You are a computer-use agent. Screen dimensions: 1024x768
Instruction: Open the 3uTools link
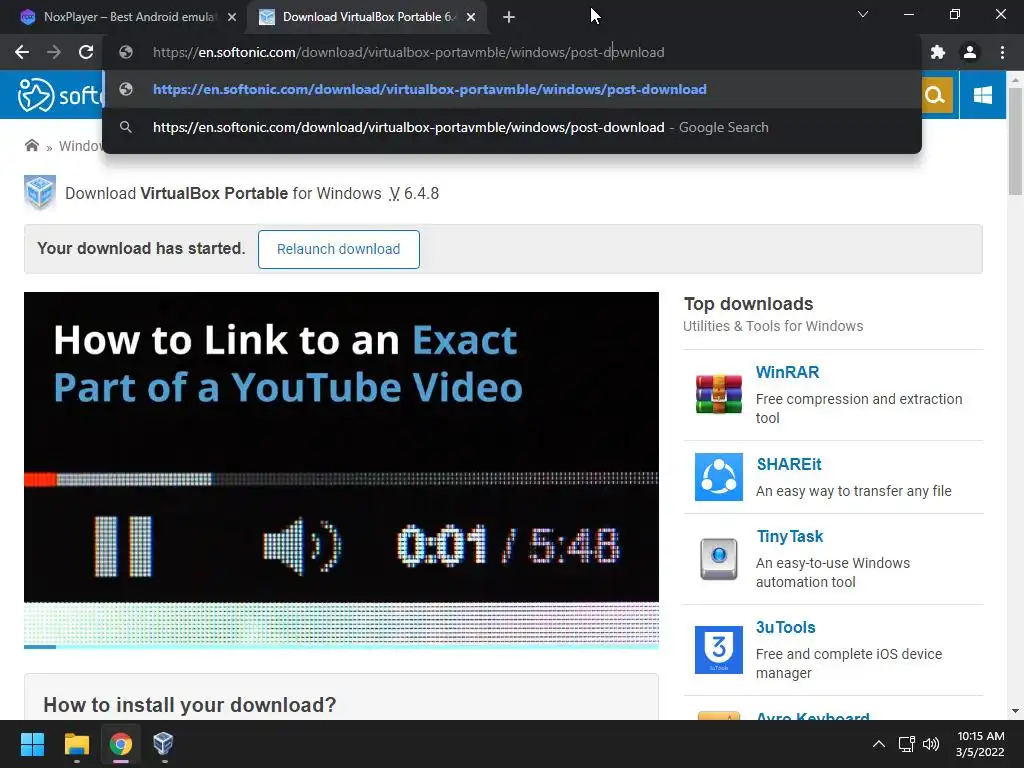pos(786,628)
